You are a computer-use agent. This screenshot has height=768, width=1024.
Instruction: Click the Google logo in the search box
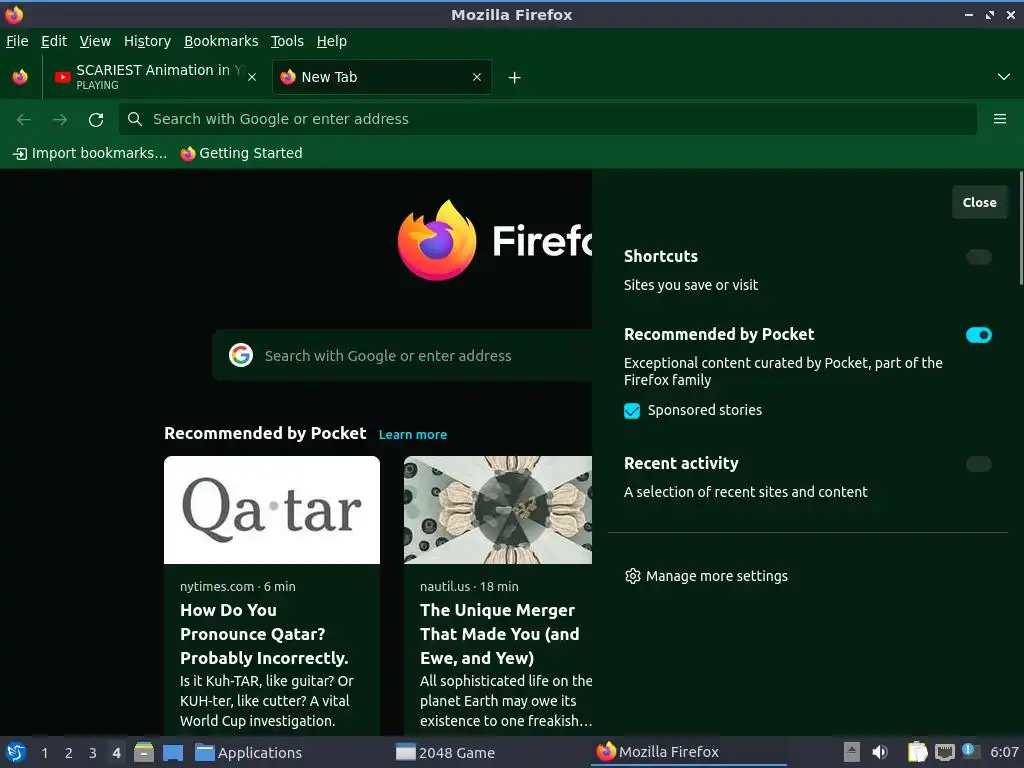pyautogui.click(x=241, y=355)
